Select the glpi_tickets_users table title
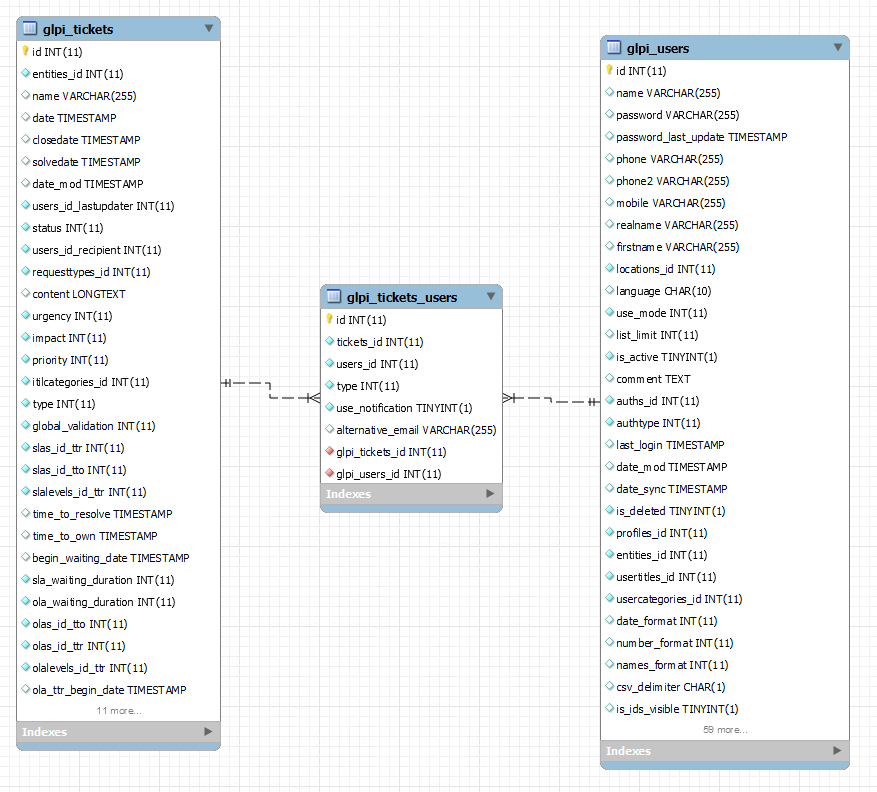Image resolution: width=877 pixels, height=792 pixels. (x=402, y=297)
